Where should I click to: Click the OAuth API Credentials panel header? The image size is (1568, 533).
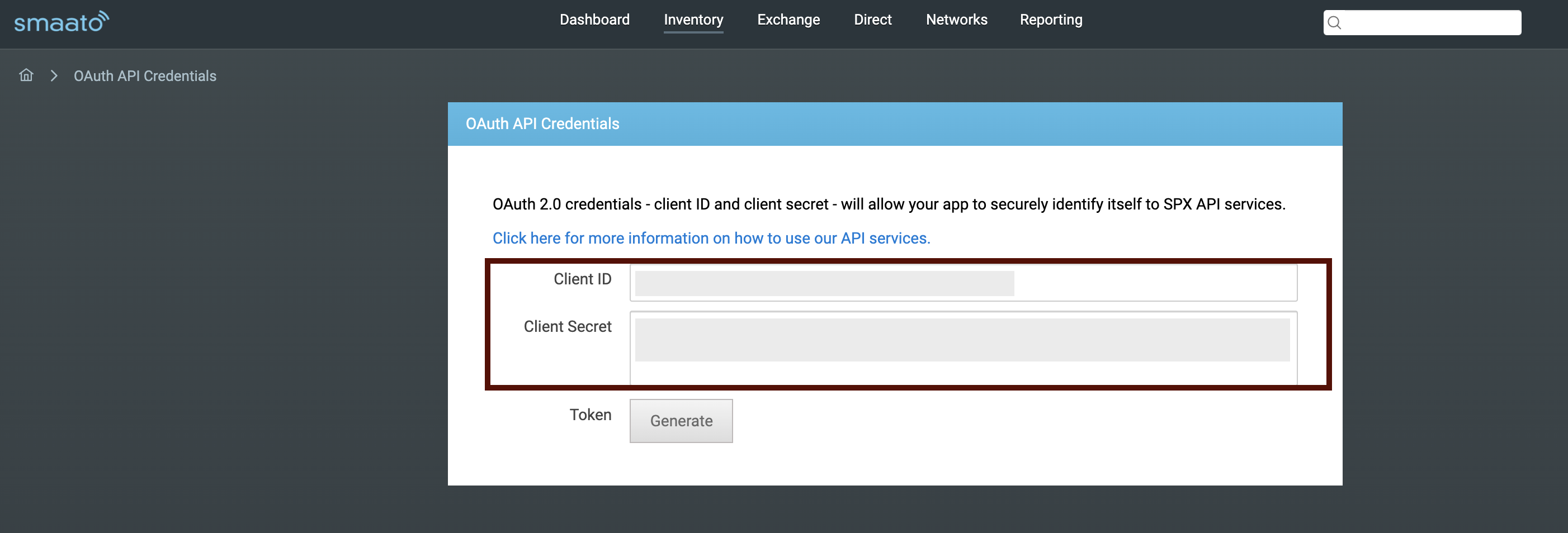(542, 123)
